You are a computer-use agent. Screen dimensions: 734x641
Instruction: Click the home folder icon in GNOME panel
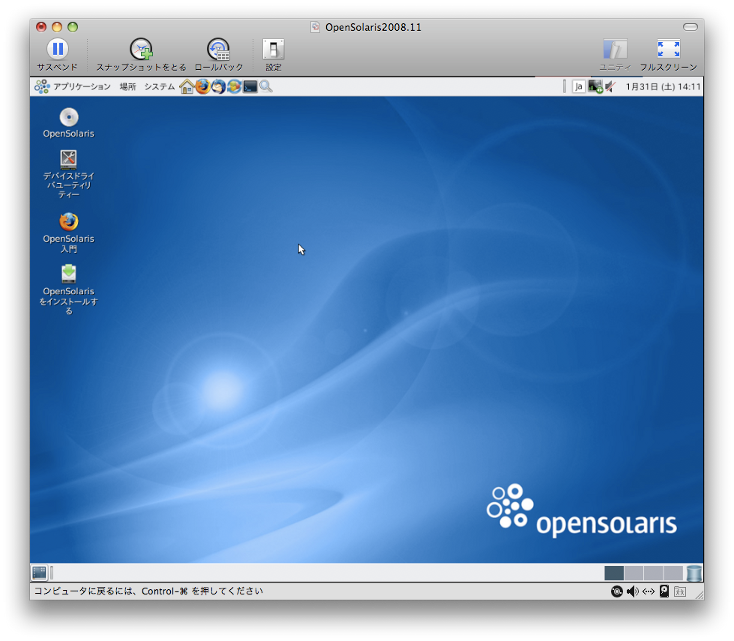[x=186, y=87]
